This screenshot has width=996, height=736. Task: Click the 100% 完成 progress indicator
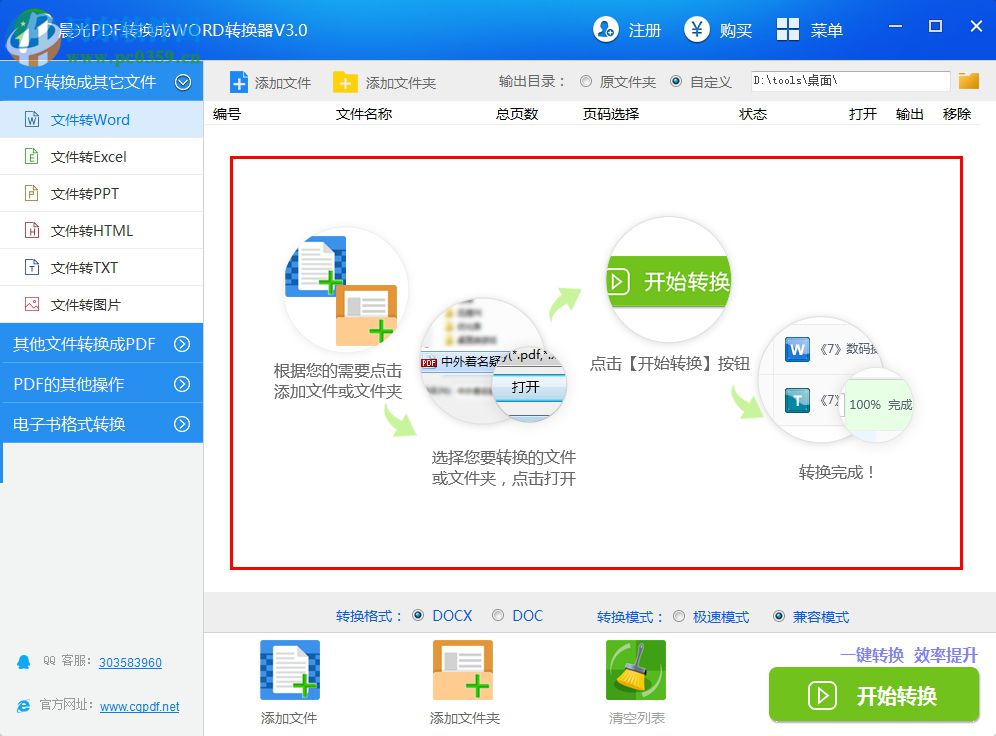coord(878,405)
